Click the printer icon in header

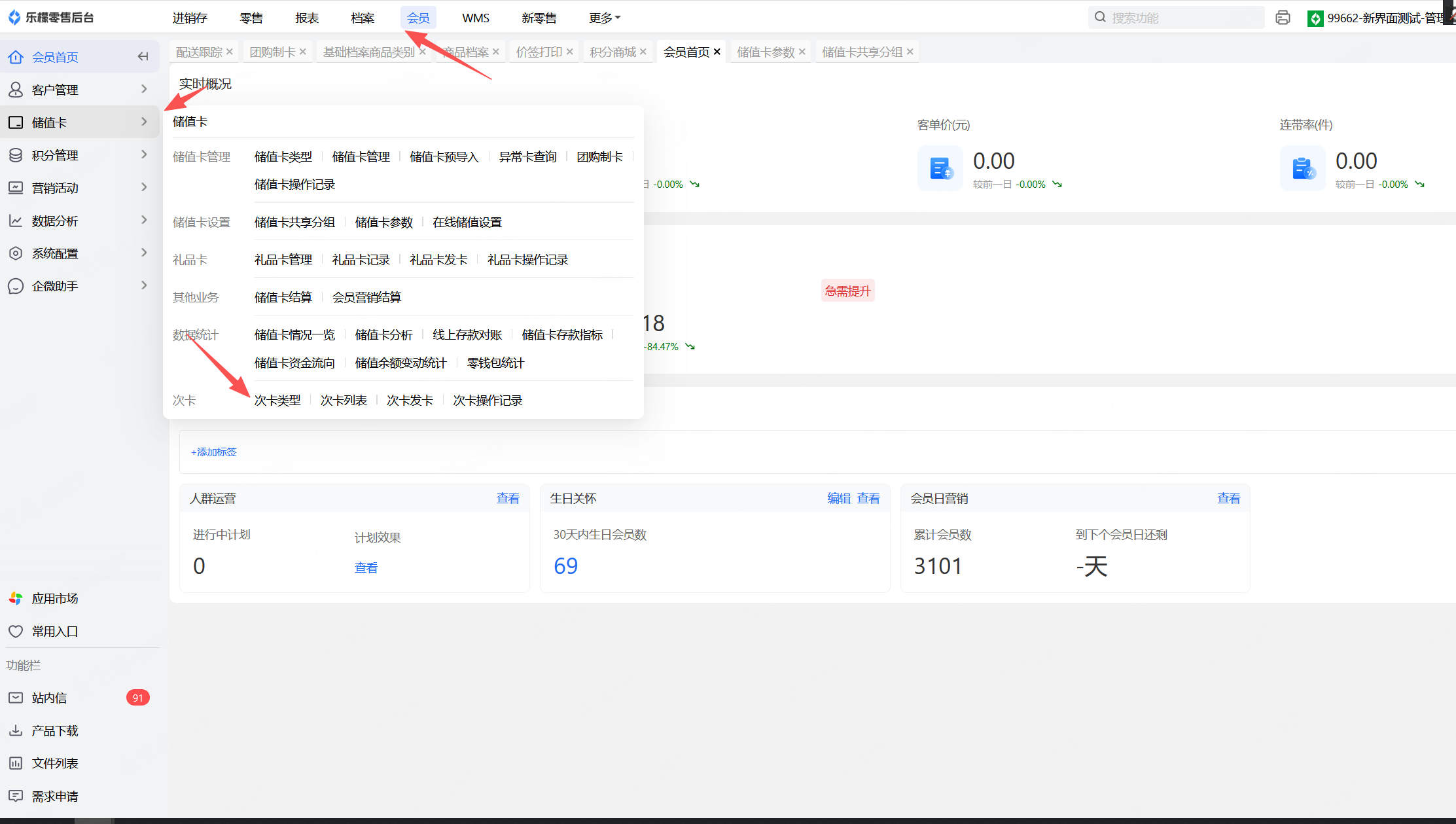point(1283,18)
